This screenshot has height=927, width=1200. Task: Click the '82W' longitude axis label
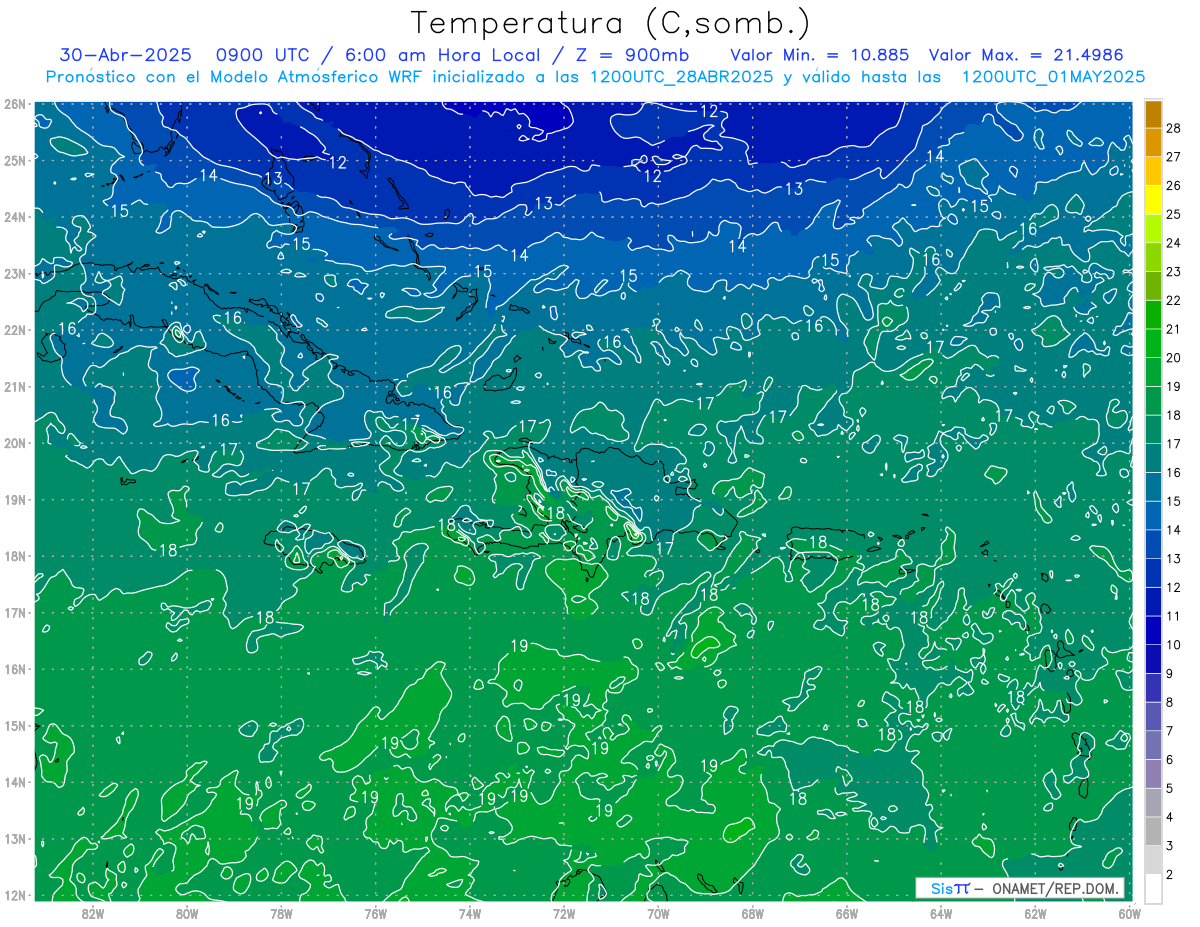(93, 913)
